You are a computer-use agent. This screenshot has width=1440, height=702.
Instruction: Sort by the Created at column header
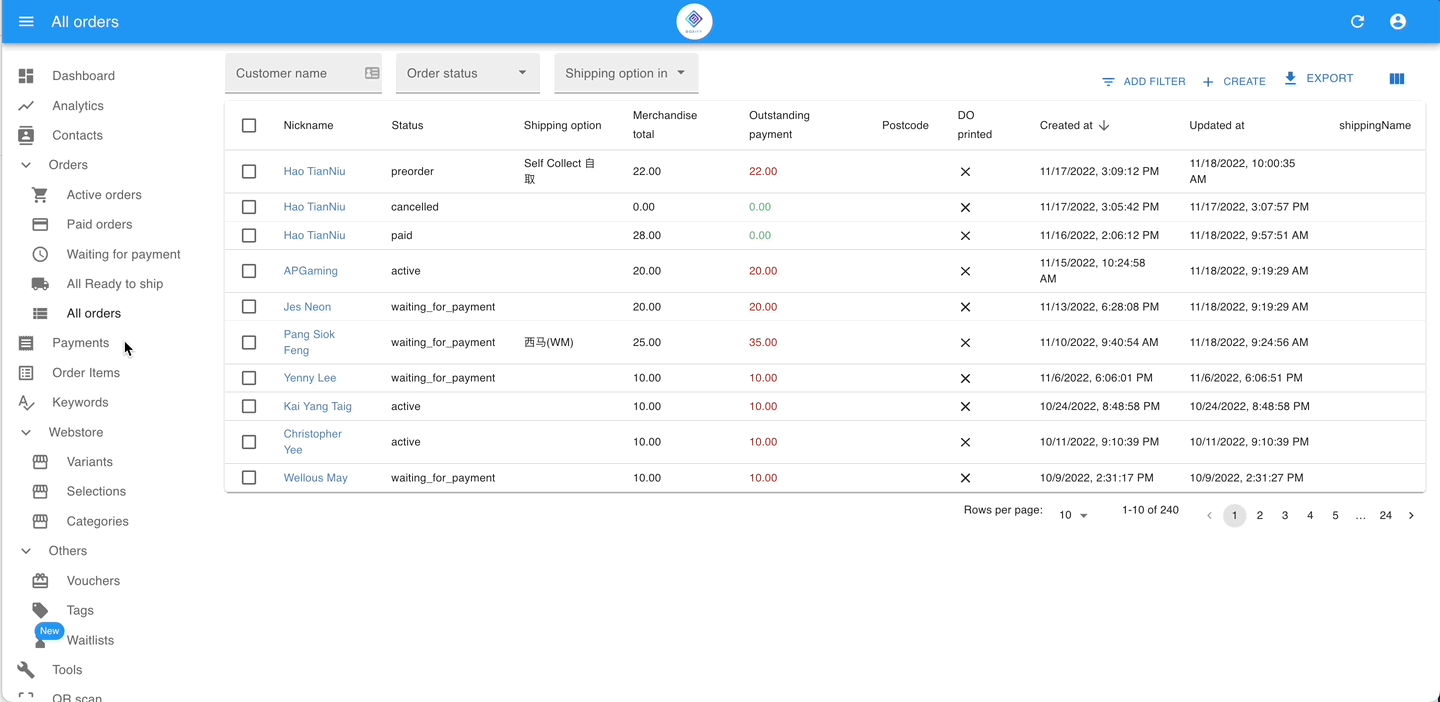1066,126
